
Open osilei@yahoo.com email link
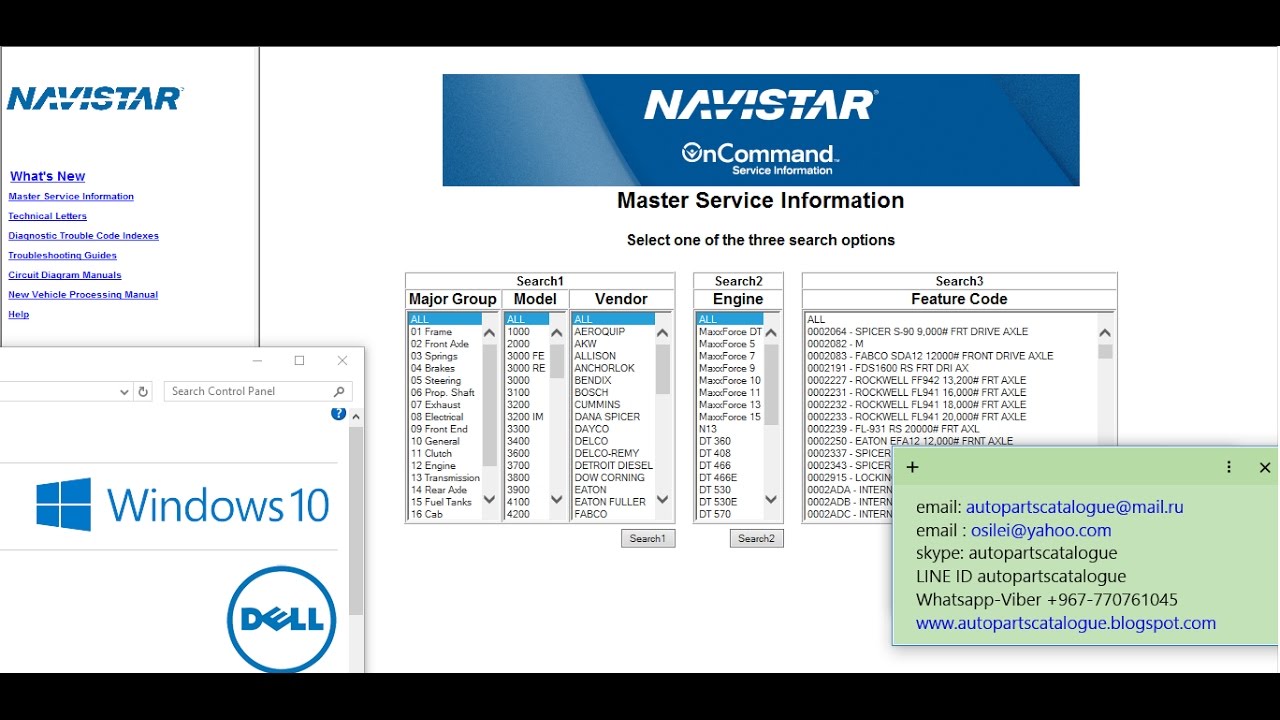[x=1041, y=530]
